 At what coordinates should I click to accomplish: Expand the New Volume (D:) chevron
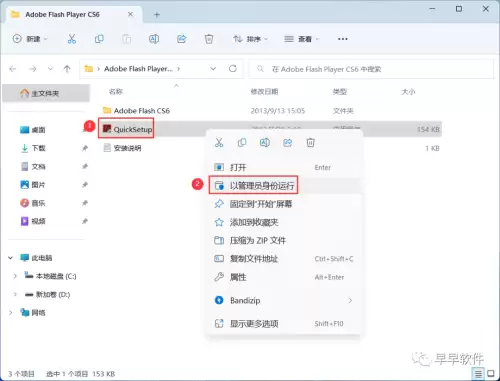[15, 294]
